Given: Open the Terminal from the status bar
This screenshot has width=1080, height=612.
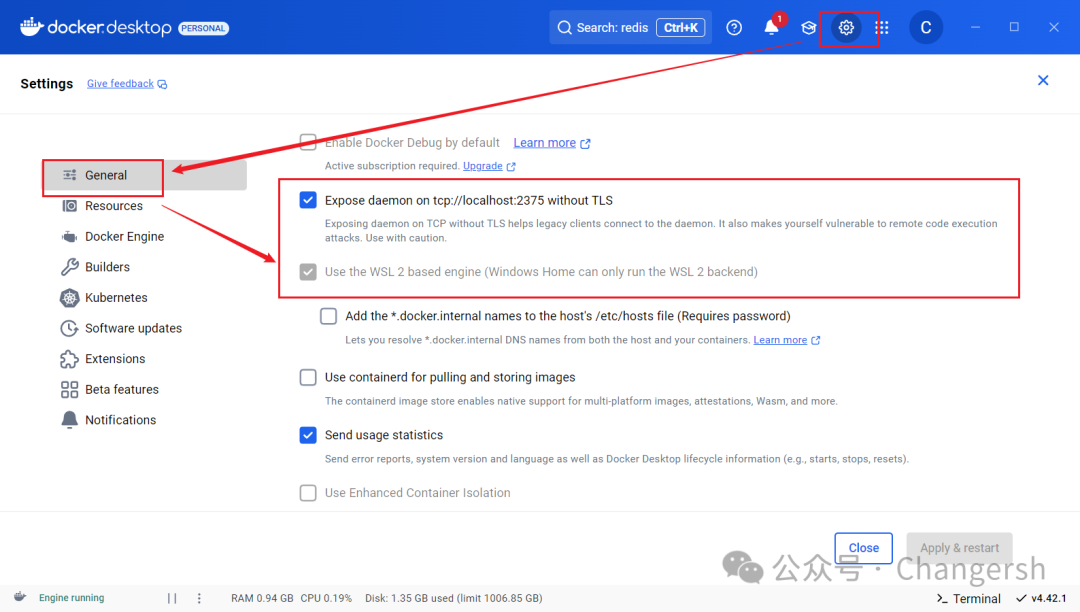Looking at the screenshot, I should (x=968, y=598).
